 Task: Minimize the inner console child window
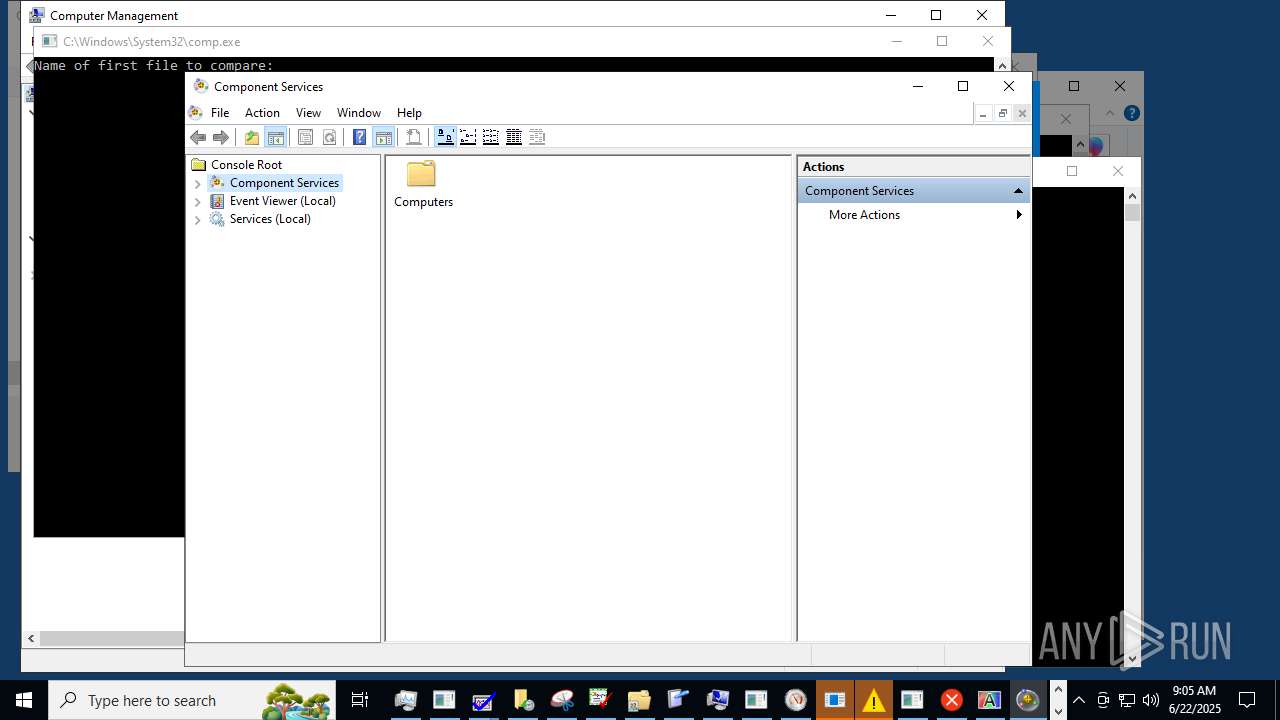click(983, 114)
